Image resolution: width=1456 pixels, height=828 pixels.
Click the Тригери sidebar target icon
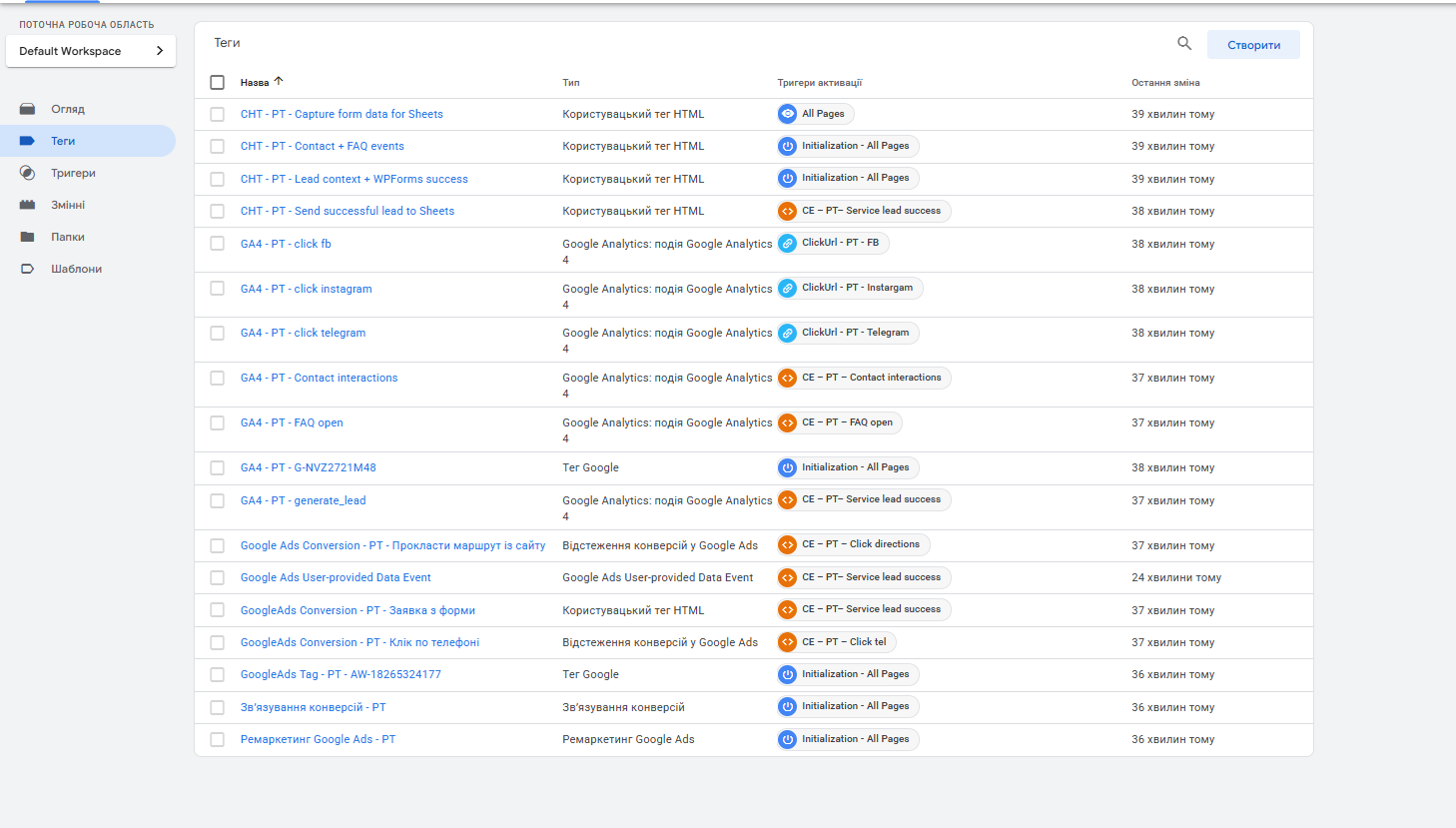tap(28, 173)
